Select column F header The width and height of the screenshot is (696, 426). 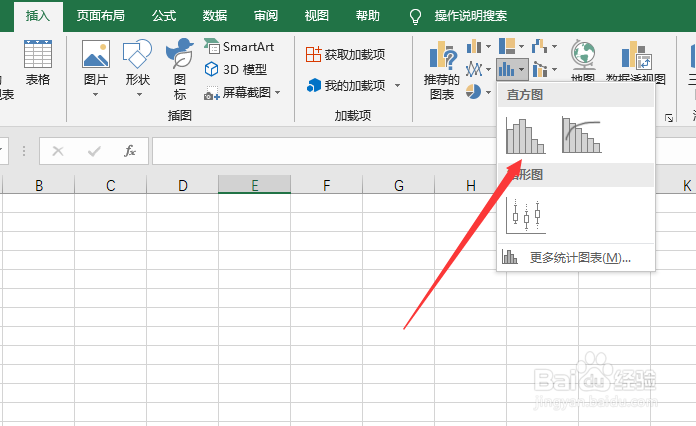pyautogui.click(x=327, y=185)
